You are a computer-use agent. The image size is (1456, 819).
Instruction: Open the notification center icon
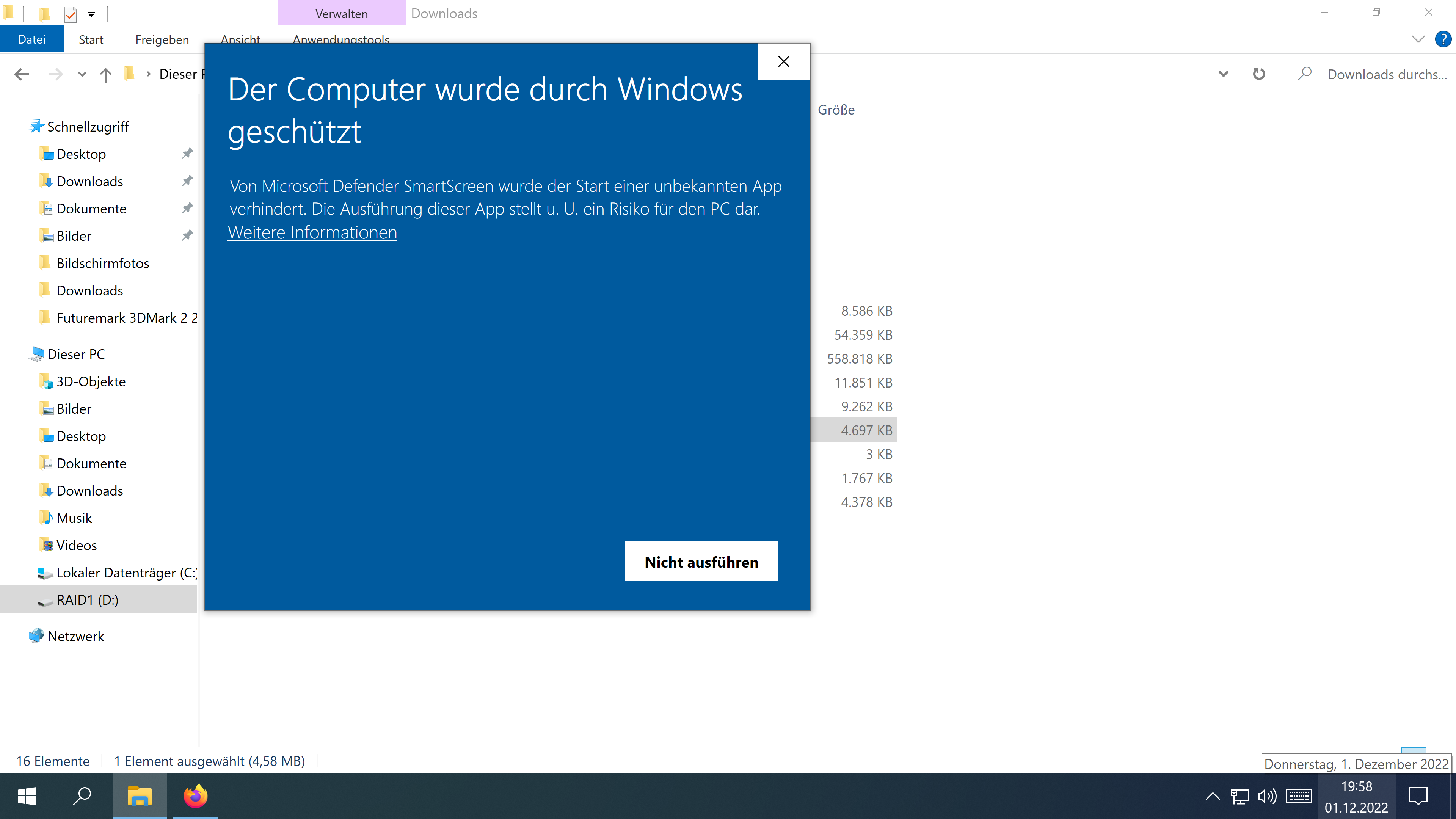click(1418, 796)
